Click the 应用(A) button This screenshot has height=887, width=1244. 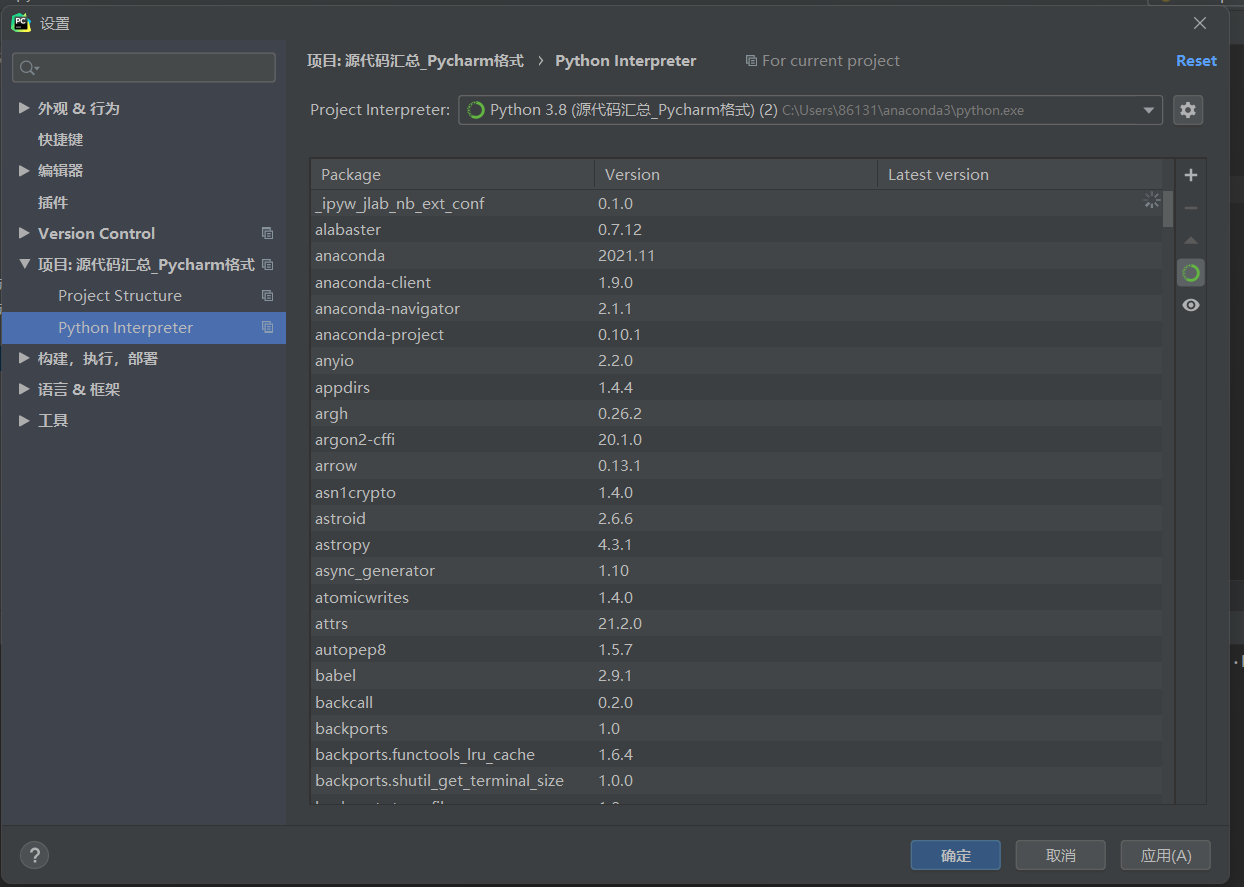coord(1165,855)
